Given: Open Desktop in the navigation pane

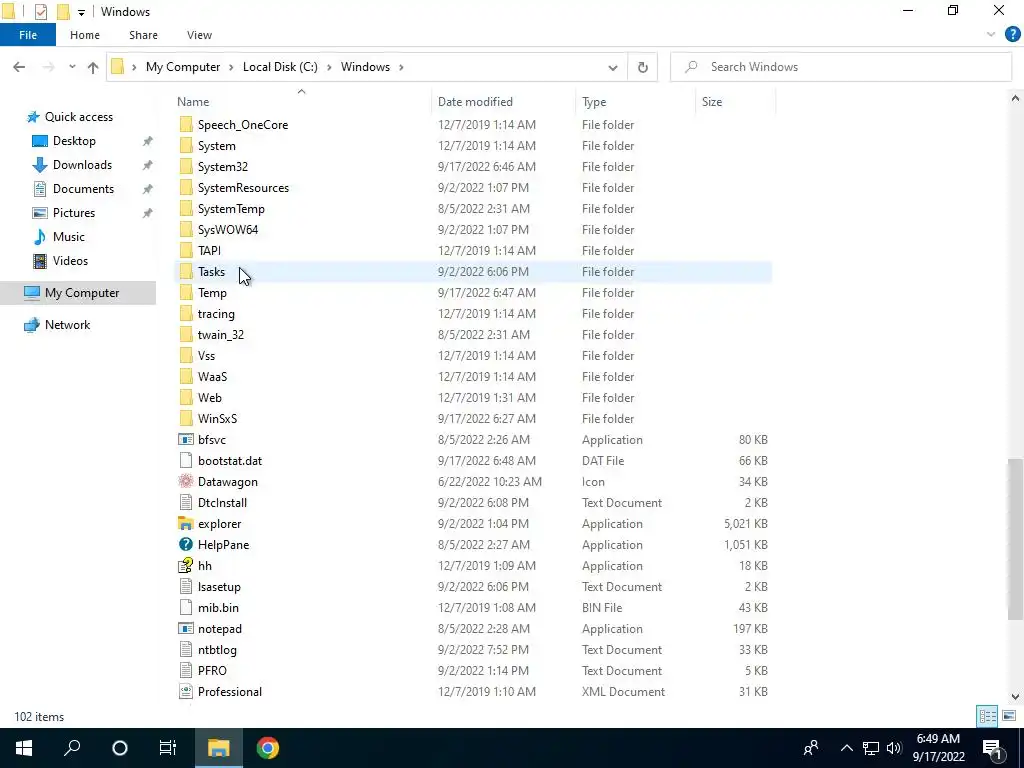Looking at the screenshot, I should point(74,141).
